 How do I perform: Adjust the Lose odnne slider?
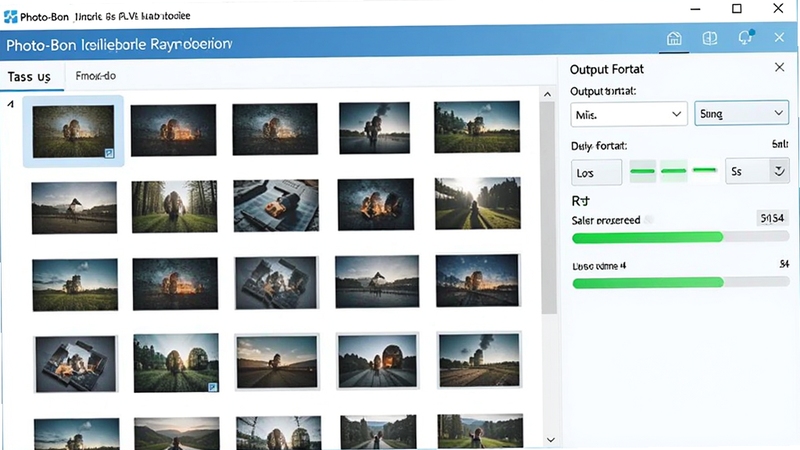(680, 283)
